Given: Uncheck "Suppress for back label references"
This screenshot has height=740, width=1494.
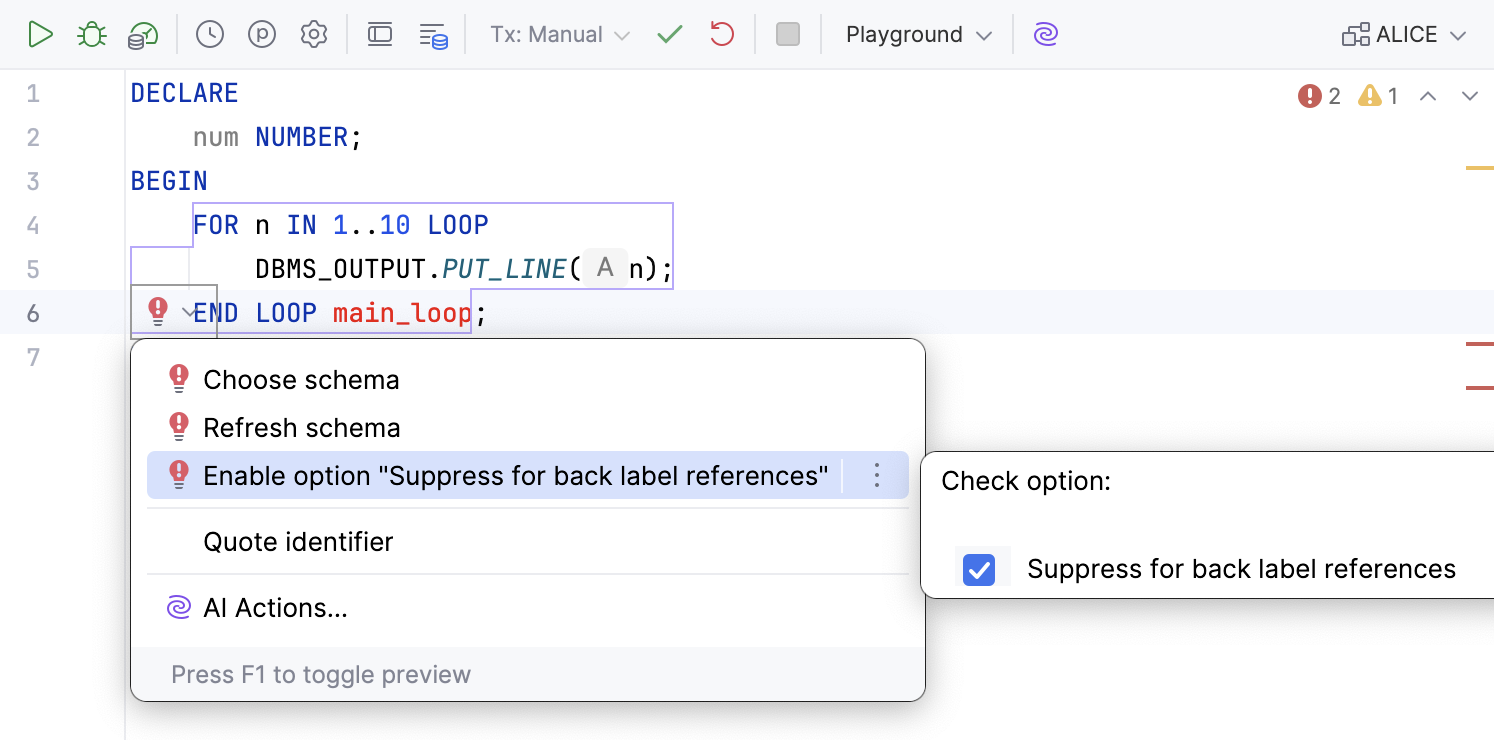Looking at the screenshot, I should pyautogui.click(x=980, y=568).
